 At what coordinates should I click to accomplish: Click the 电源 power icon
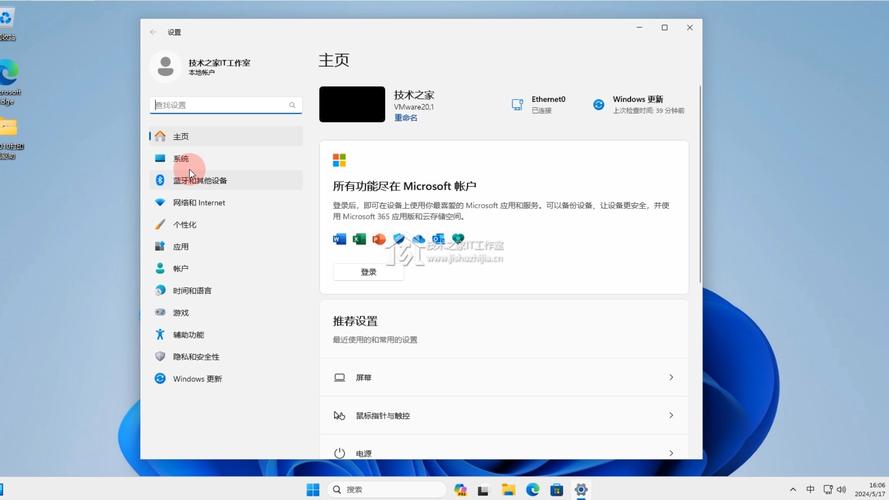[339, 453]
